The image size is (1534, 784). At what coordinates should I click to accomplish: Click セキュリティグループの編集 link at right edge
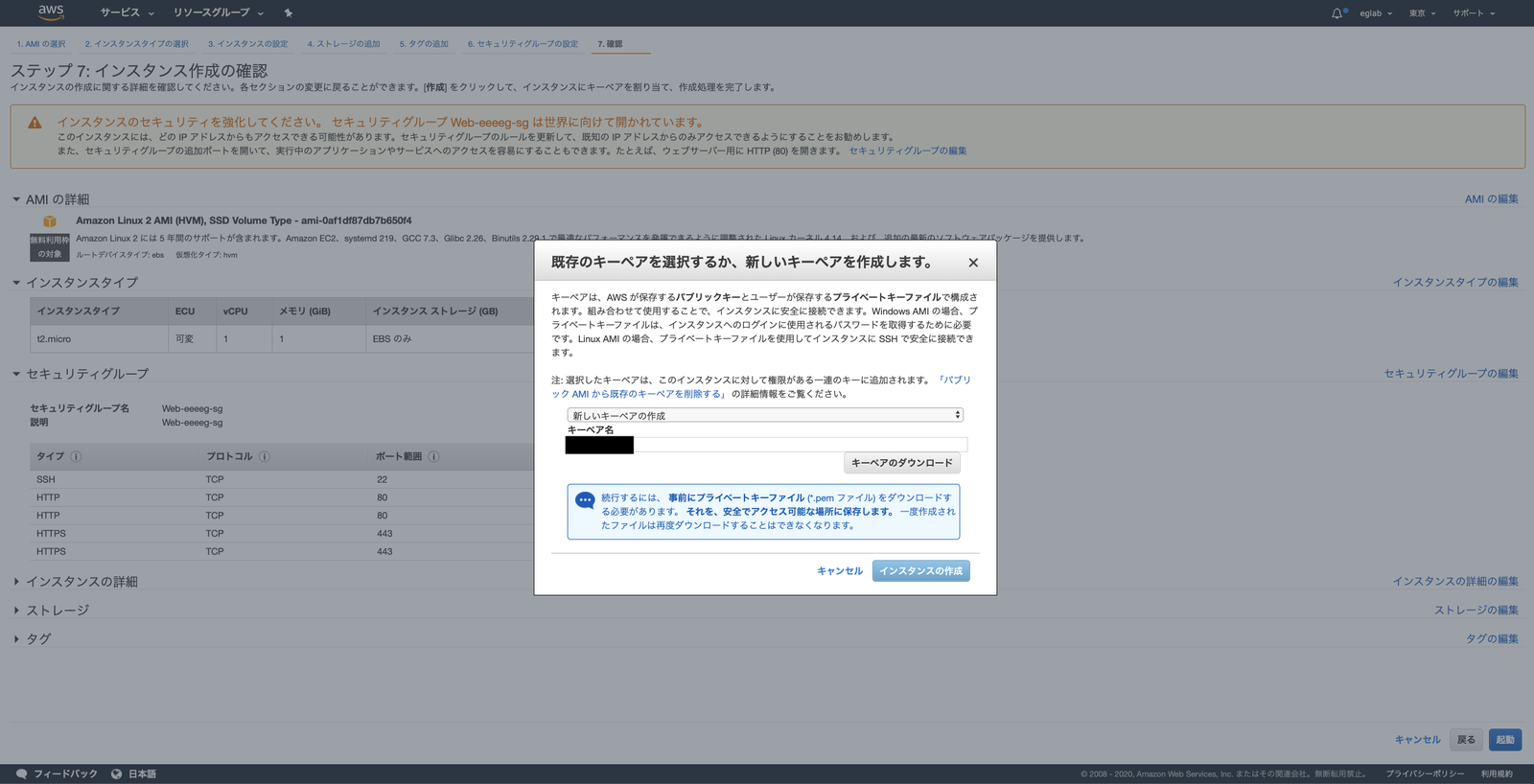point(1452,374)
